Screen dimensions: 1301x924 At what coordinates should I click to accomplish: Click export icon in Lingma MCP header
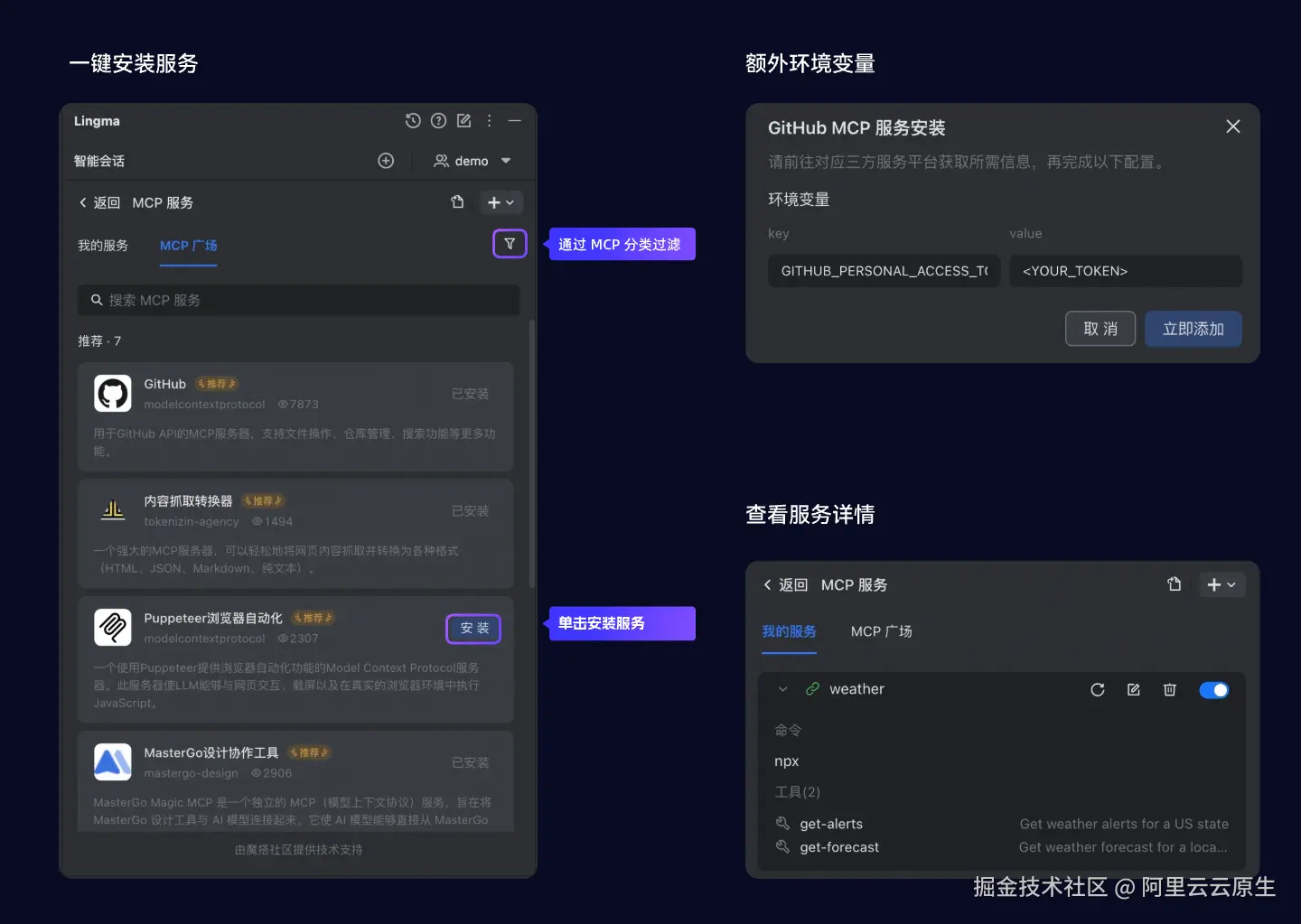tap(457, 202)
